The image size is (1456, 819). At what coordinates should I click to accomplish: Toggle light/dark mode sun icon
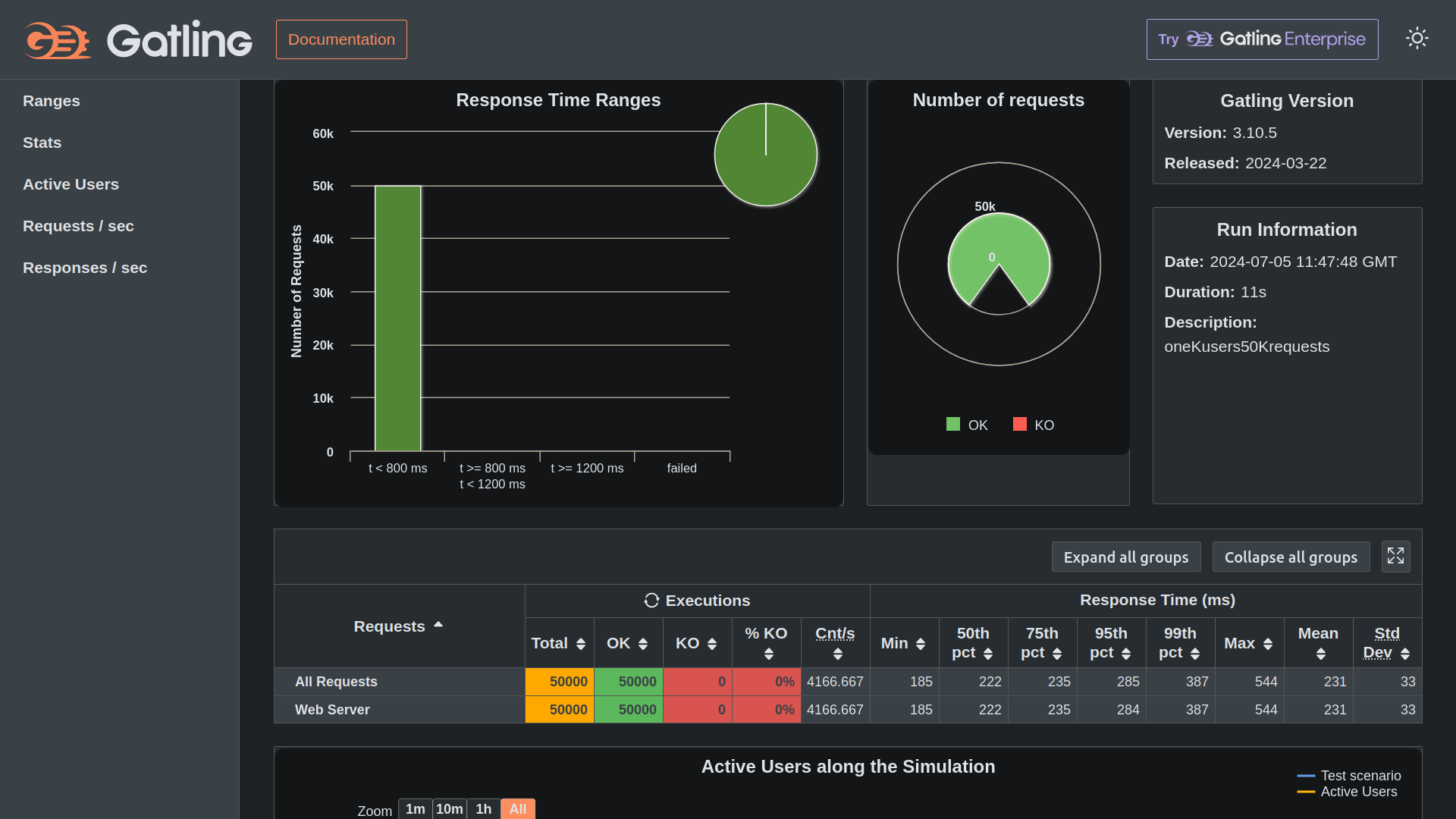pos(1417,38)
